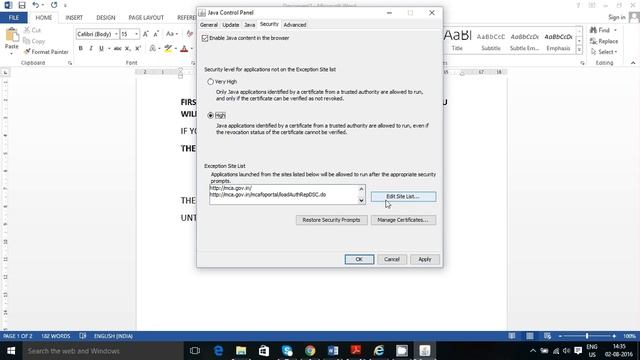
Task: Expand the Paste options arrow in Word
Action: coord(11,53)
